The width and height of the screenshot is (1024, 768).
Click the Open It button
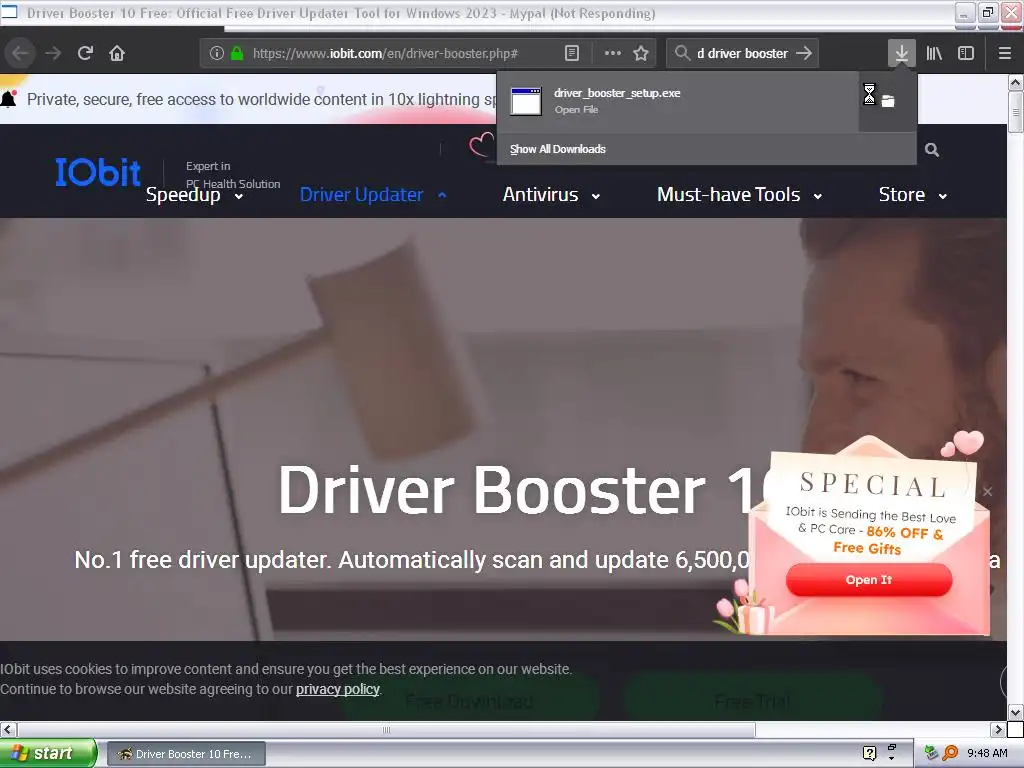pos(869,580)
